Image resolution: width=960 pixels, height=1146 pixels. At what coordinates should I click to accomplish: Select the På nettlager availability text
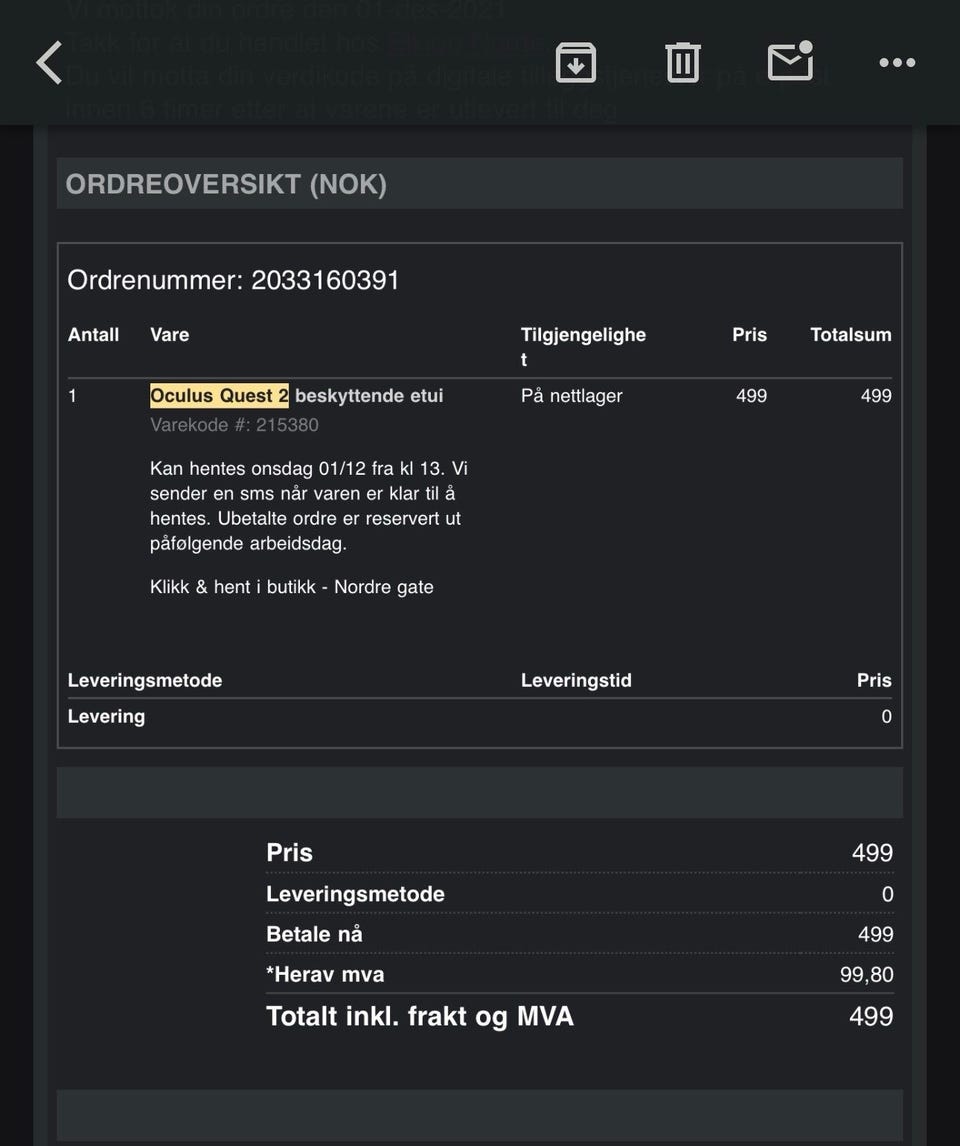pyautogui.click(x=571, y=395)
